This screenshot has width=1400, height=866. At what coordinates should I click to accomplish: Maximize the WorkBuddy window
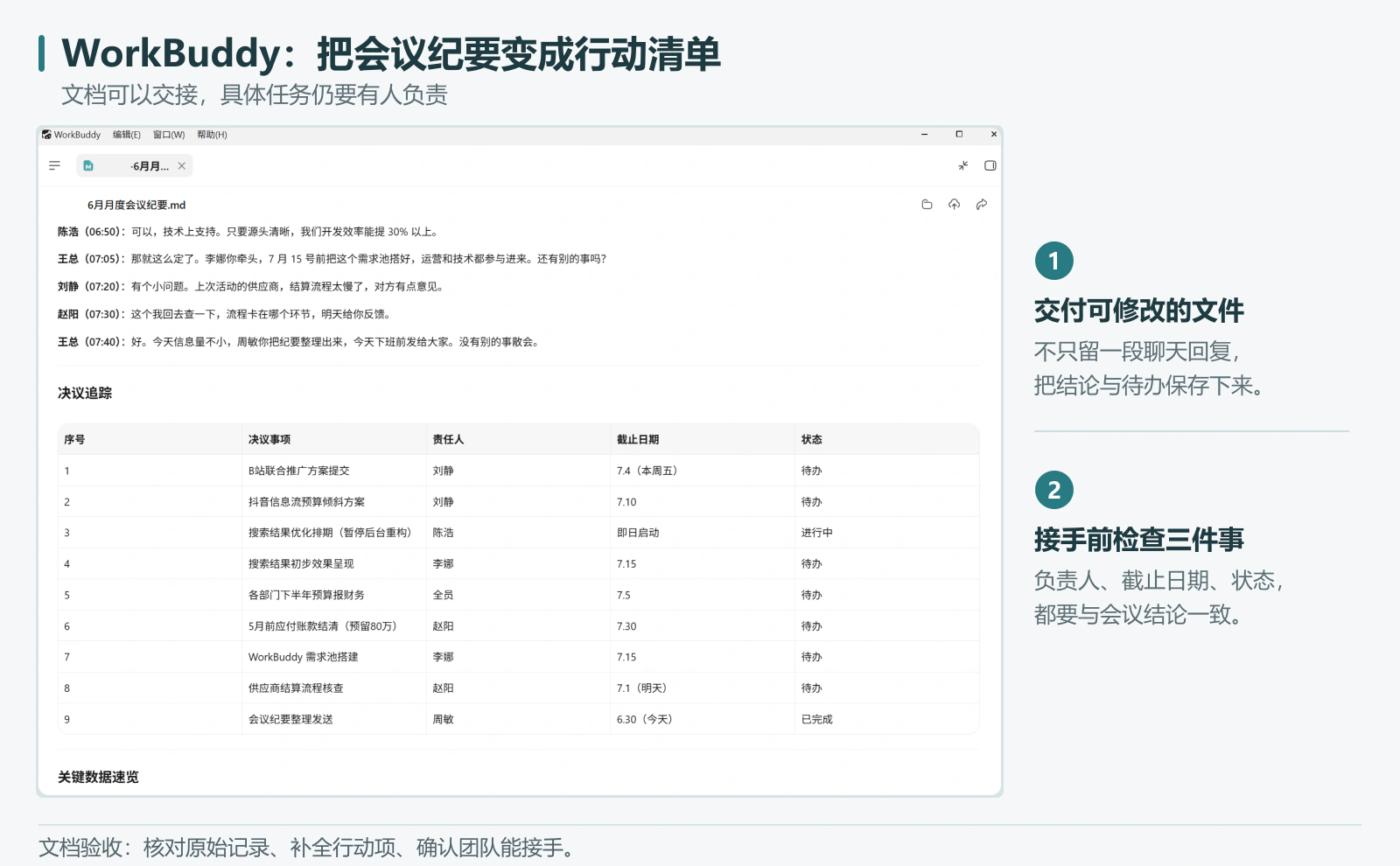[x=959, y=135]
